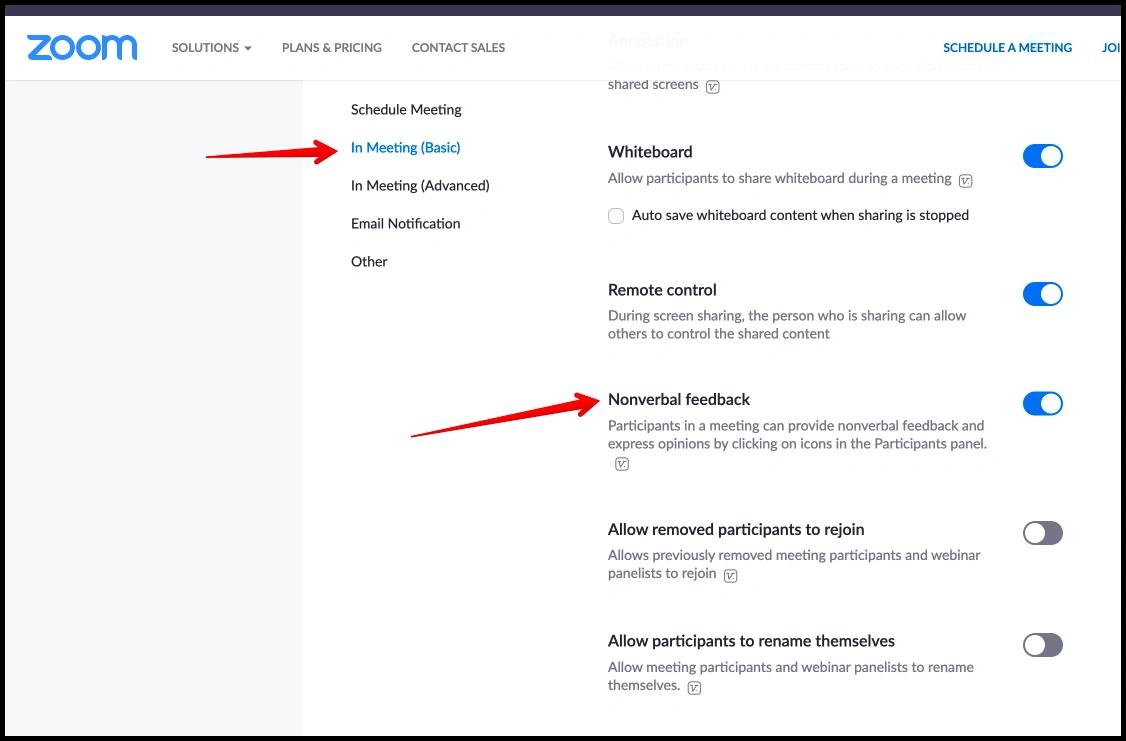Open Plans & Pricing page
Image resolution: width=1126 pixels, height=741 pixels.
click(332, 47)
